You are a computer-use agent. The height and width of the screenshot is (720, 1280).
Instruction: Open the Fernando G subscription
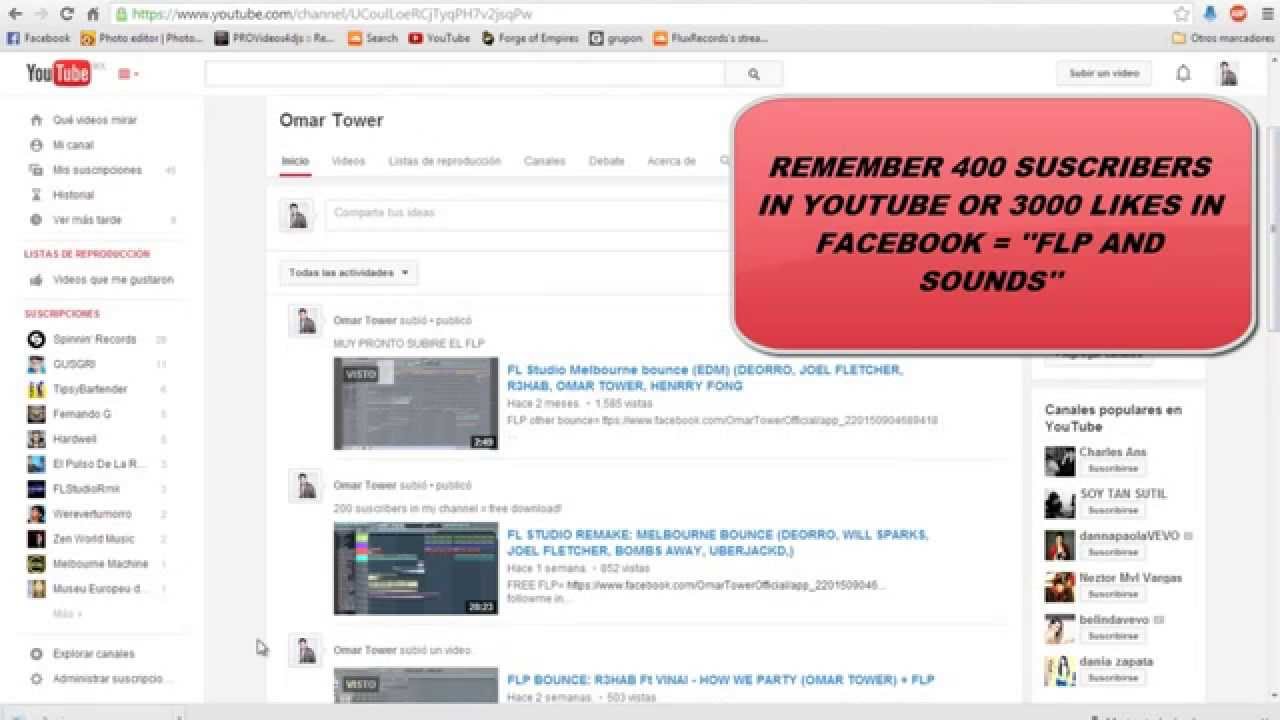click(82, 414)
